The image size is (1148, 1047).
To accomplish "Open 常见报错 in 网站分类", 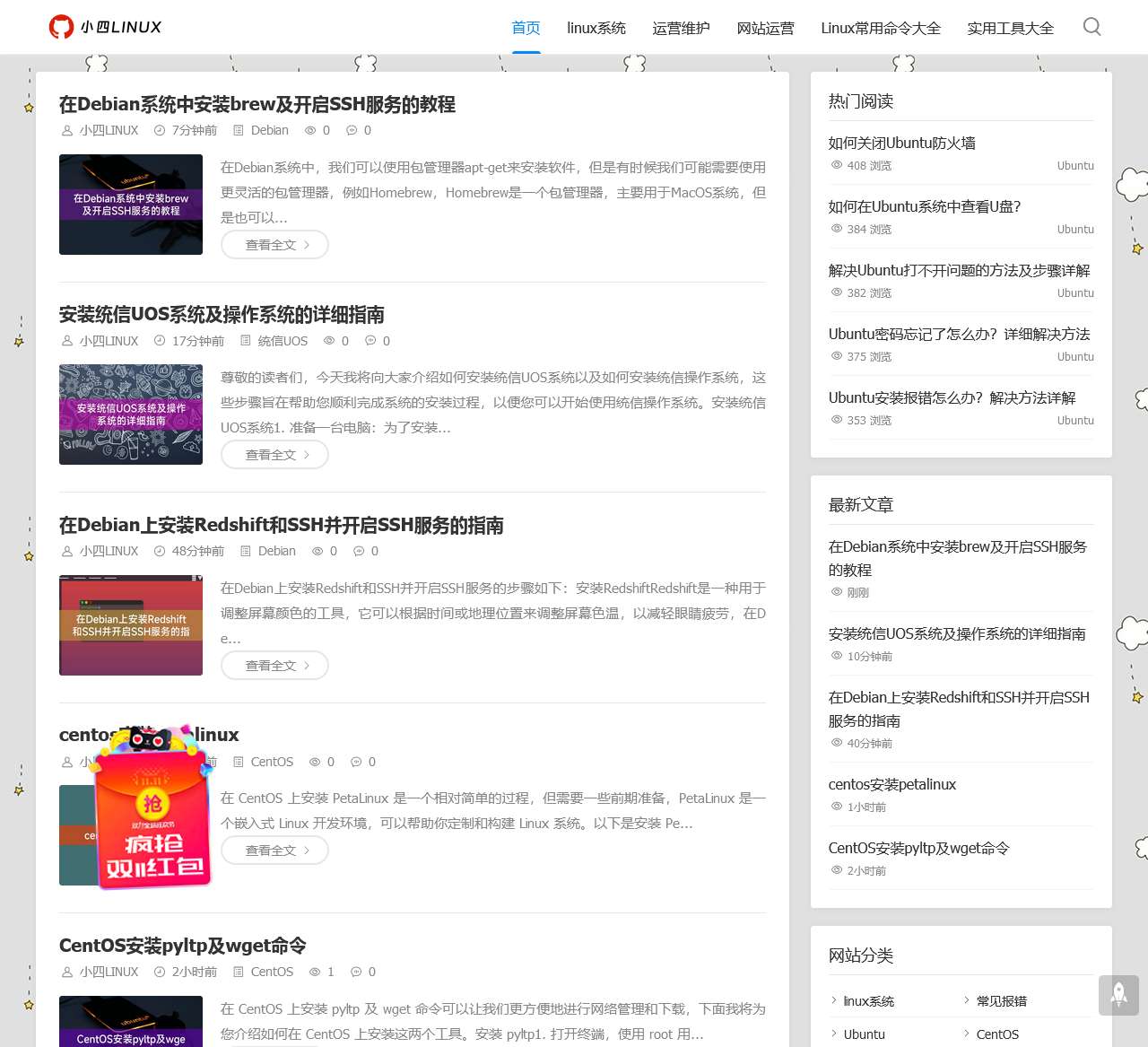I will [1002, 1001].
